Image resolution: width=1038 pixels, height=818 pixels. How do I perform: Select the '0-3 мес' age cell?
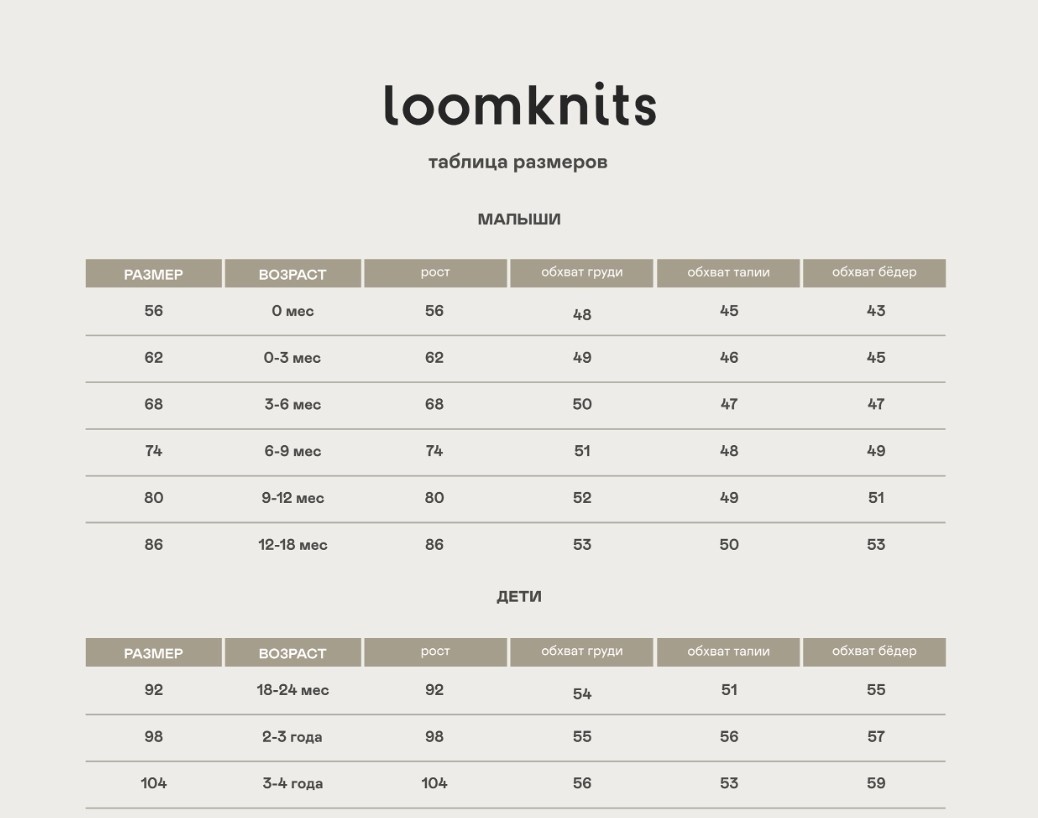pyautogui.click(x=292, y=358)
